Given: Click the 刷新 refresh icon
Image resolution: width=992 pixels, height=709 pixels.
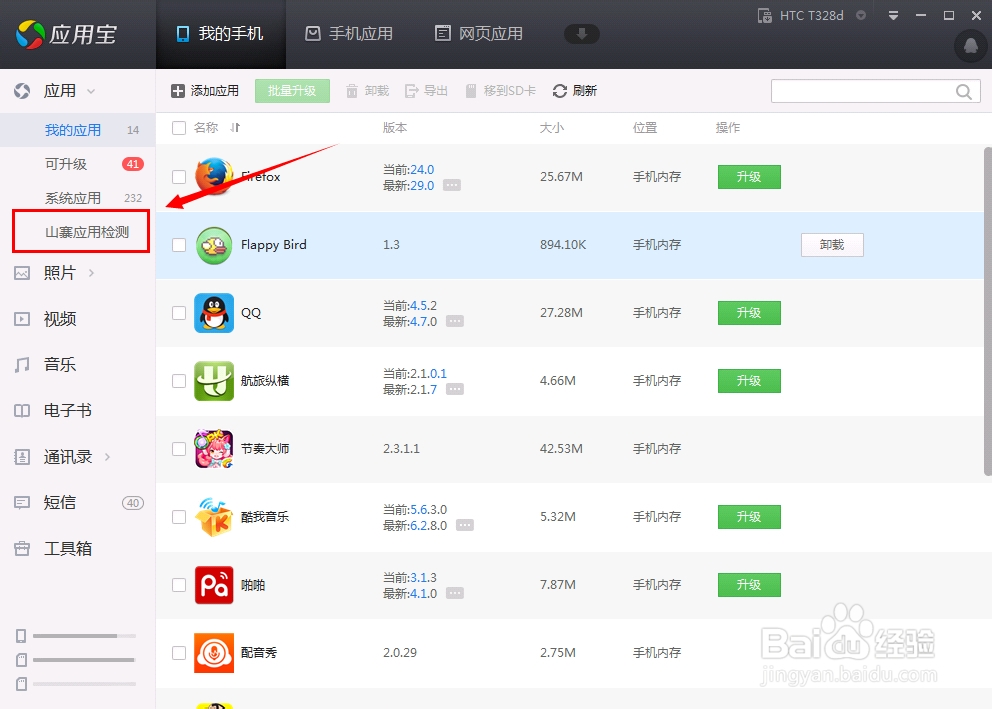Looking at the screenshot, I should click(560, 91).
